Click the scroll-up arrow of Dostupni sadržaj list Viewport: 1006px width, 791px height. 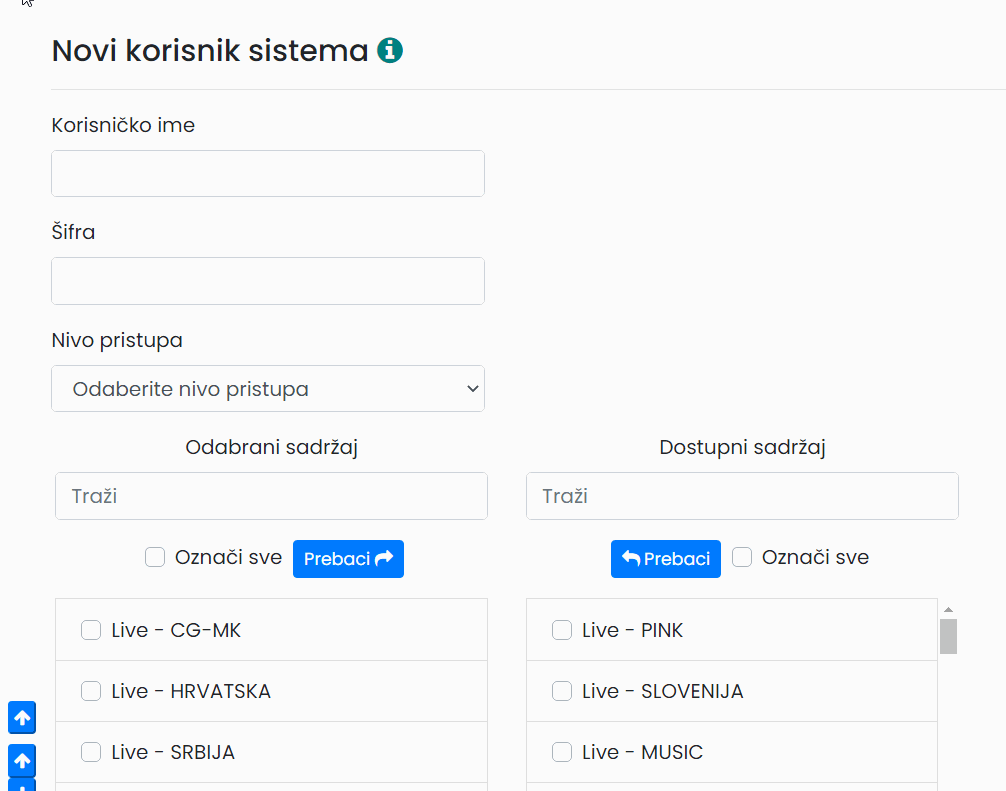[948, 609]
